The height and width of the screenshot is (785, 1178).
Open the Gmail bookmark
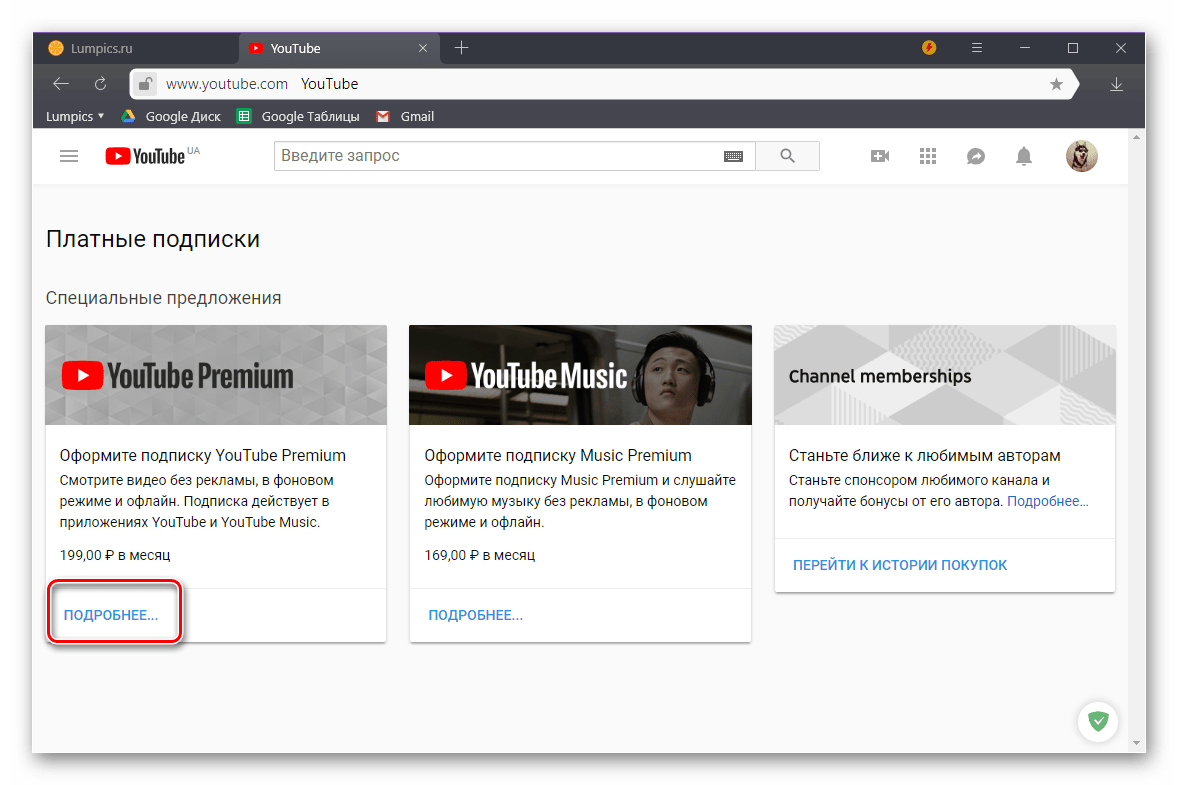[406, 116]
